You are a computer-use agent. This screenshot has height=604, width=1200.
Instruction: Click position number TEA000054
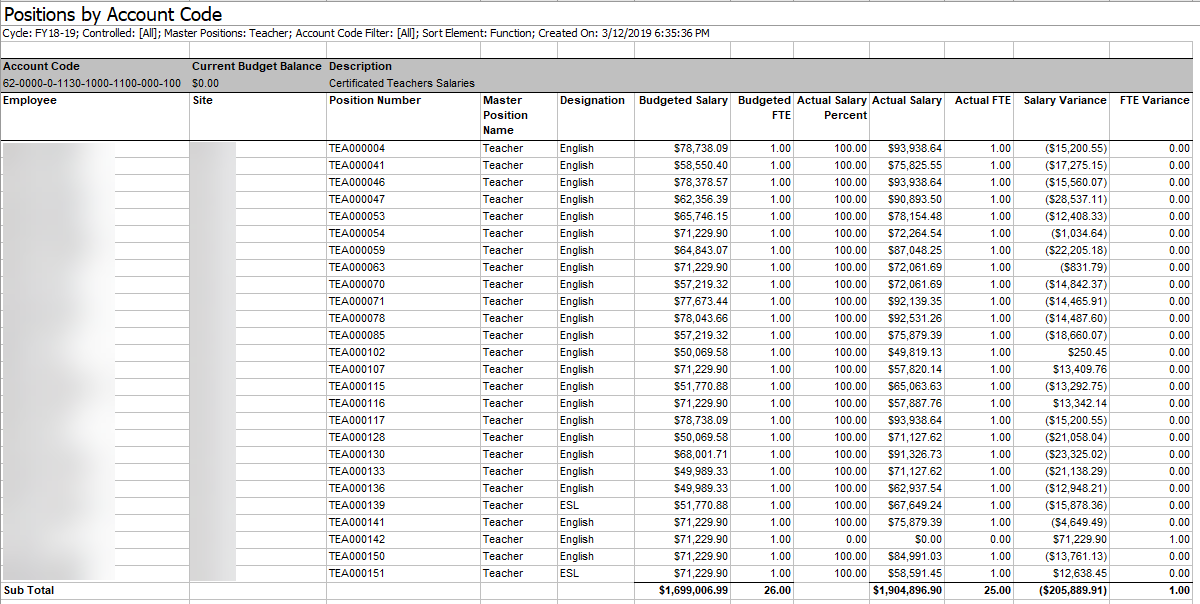click(357, 234)
